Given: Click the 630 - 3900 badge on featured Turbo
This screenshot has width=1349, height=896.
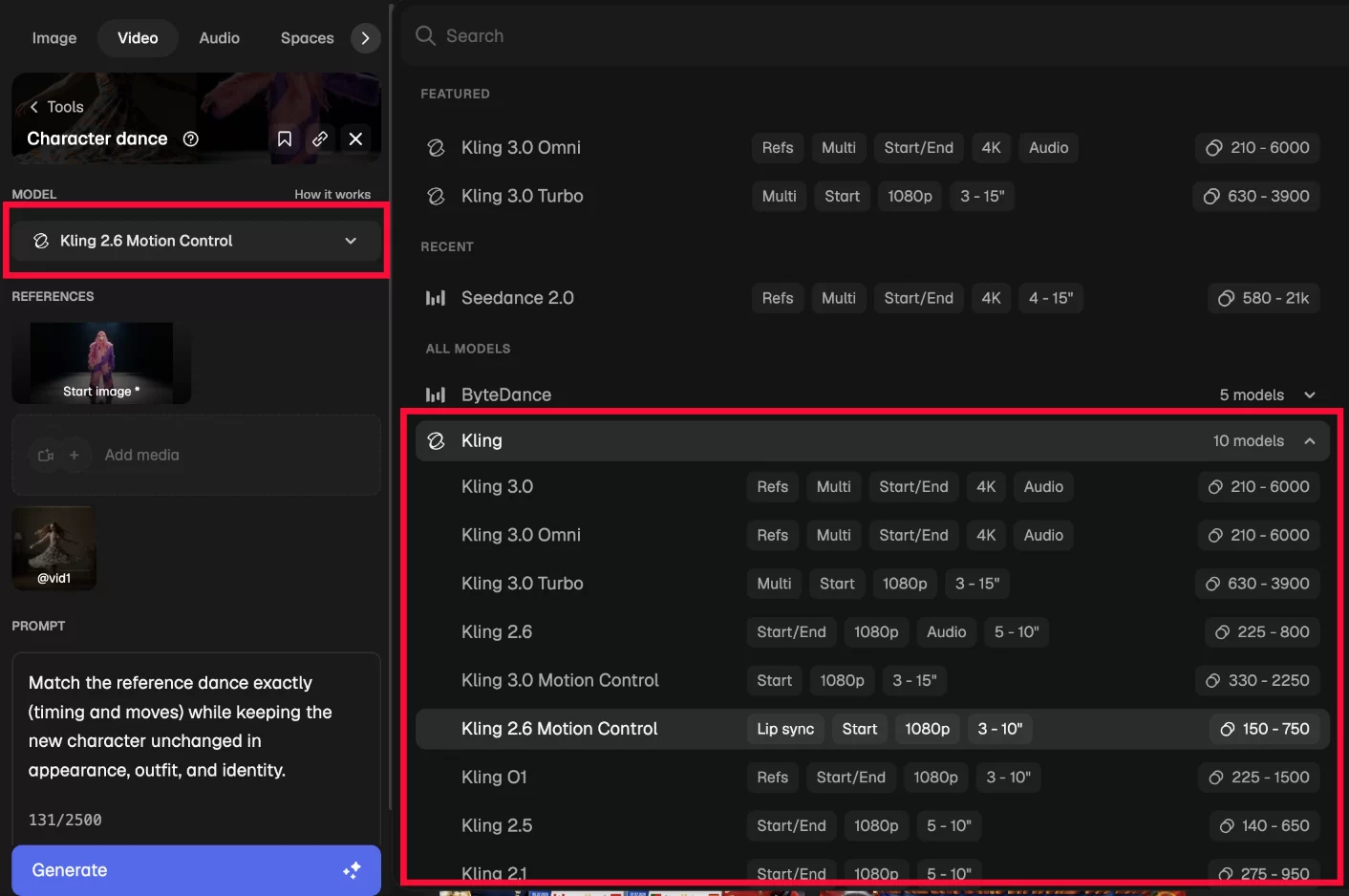Looking at the screenshot, I should (x=1256, y=196).
